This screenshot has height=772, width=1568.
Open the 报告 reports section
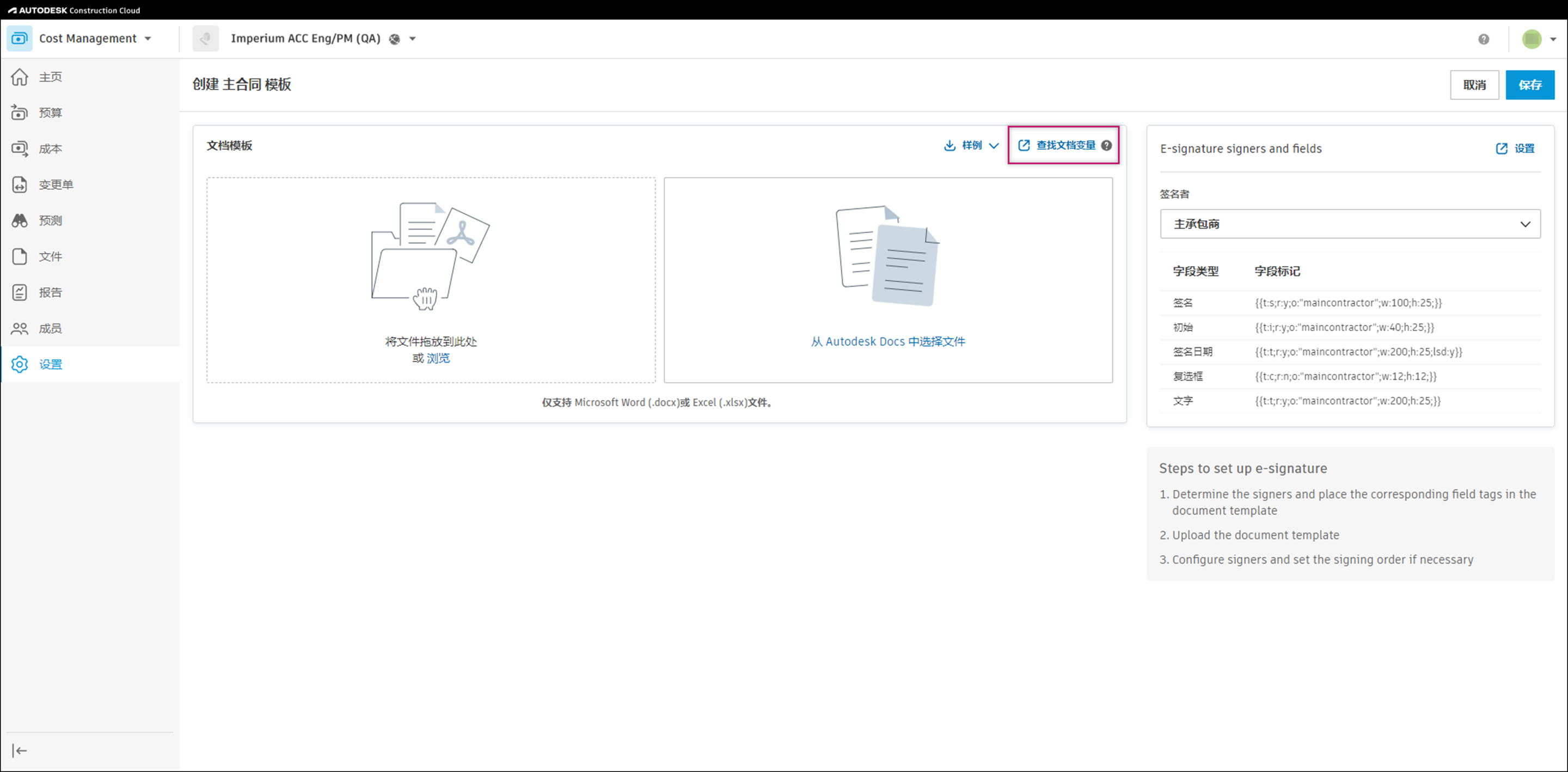click(51, 293)
